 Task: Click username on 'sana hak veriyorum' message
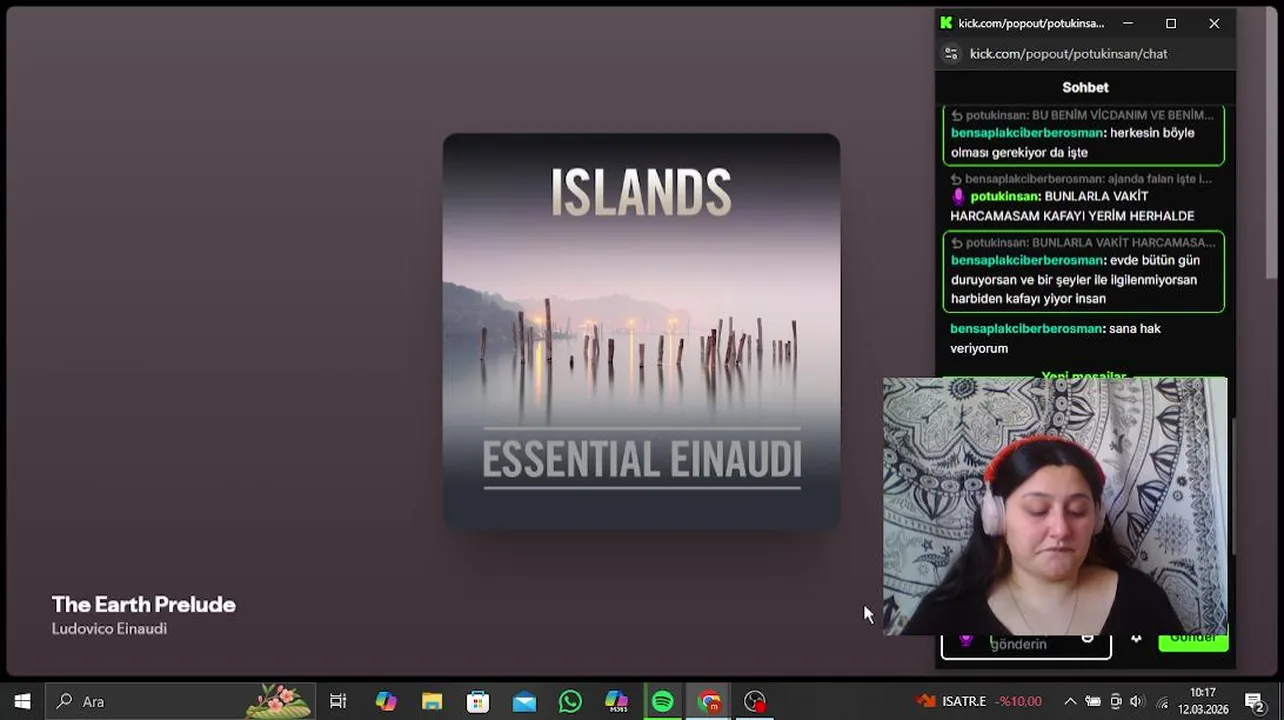[x=1026, y=329]
